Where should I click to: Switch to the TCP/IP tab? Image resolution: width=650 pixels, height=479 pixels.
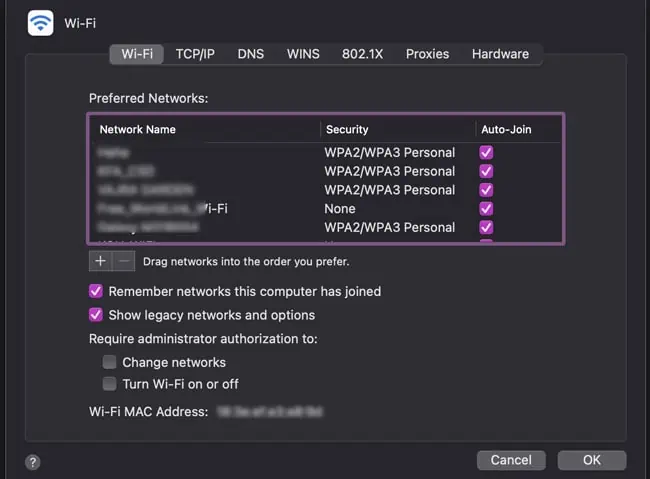click(195, 54)
